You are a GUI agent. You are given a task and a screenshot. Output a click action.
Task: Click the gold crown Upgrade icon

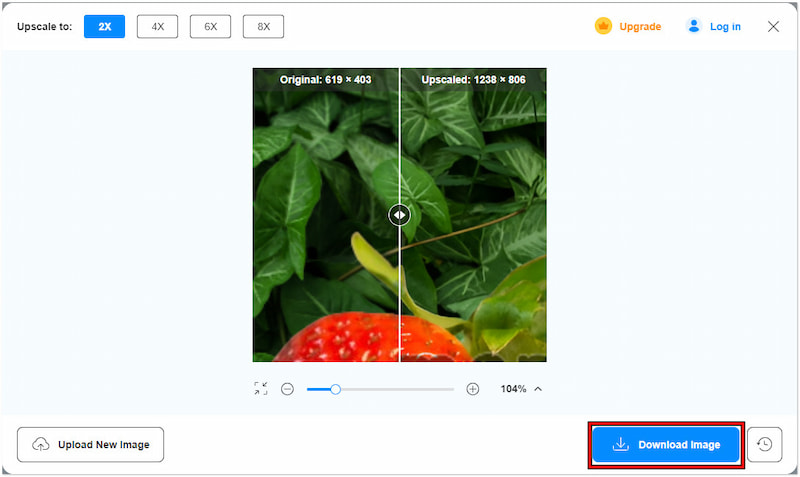[603, 26]
